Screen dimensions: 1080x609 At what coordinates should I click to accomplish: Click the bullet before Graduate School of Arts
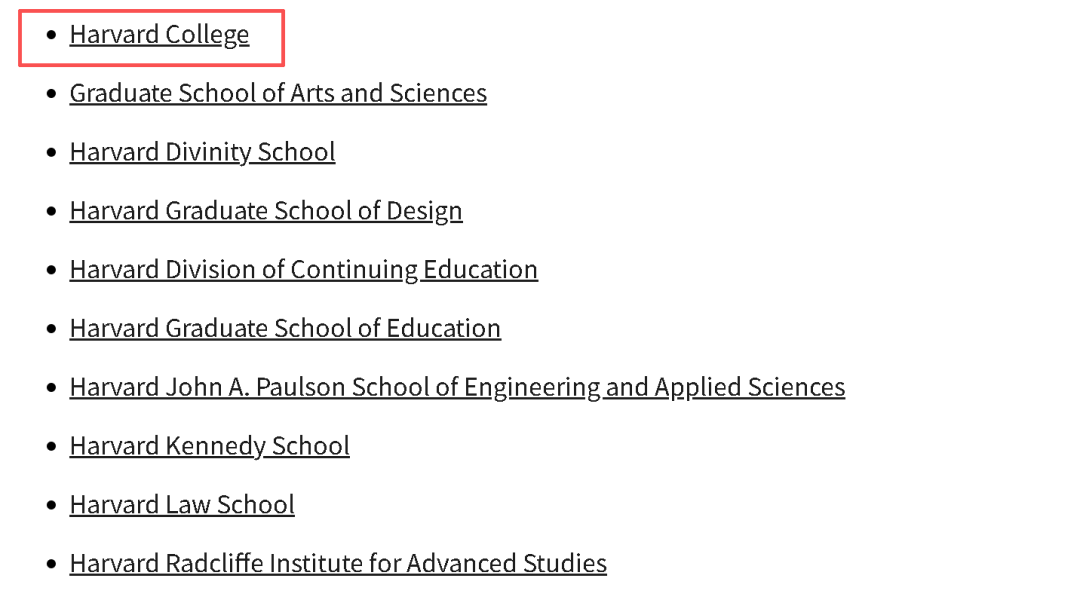(x=52, y=94)
